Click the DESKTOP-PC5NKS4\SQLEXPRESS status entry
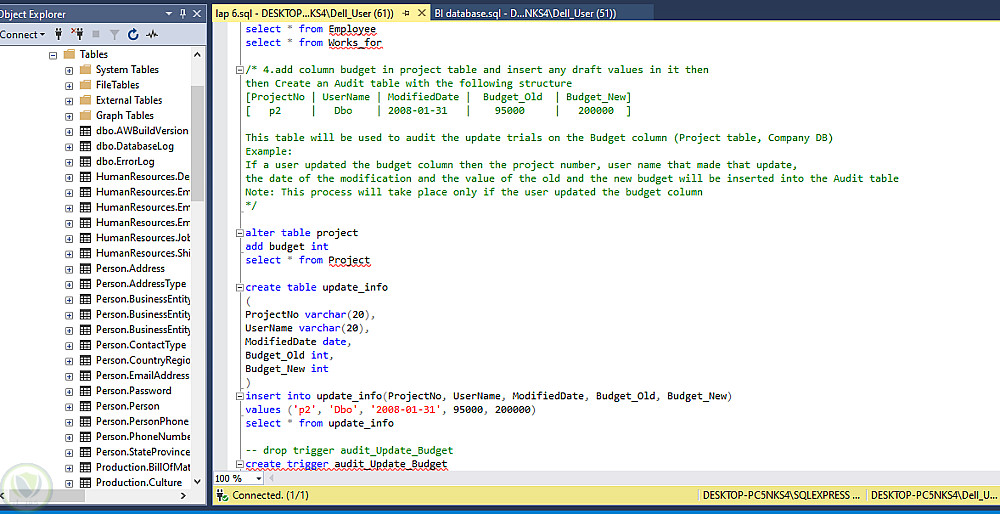1000x514 pixels. click(781, 495)
